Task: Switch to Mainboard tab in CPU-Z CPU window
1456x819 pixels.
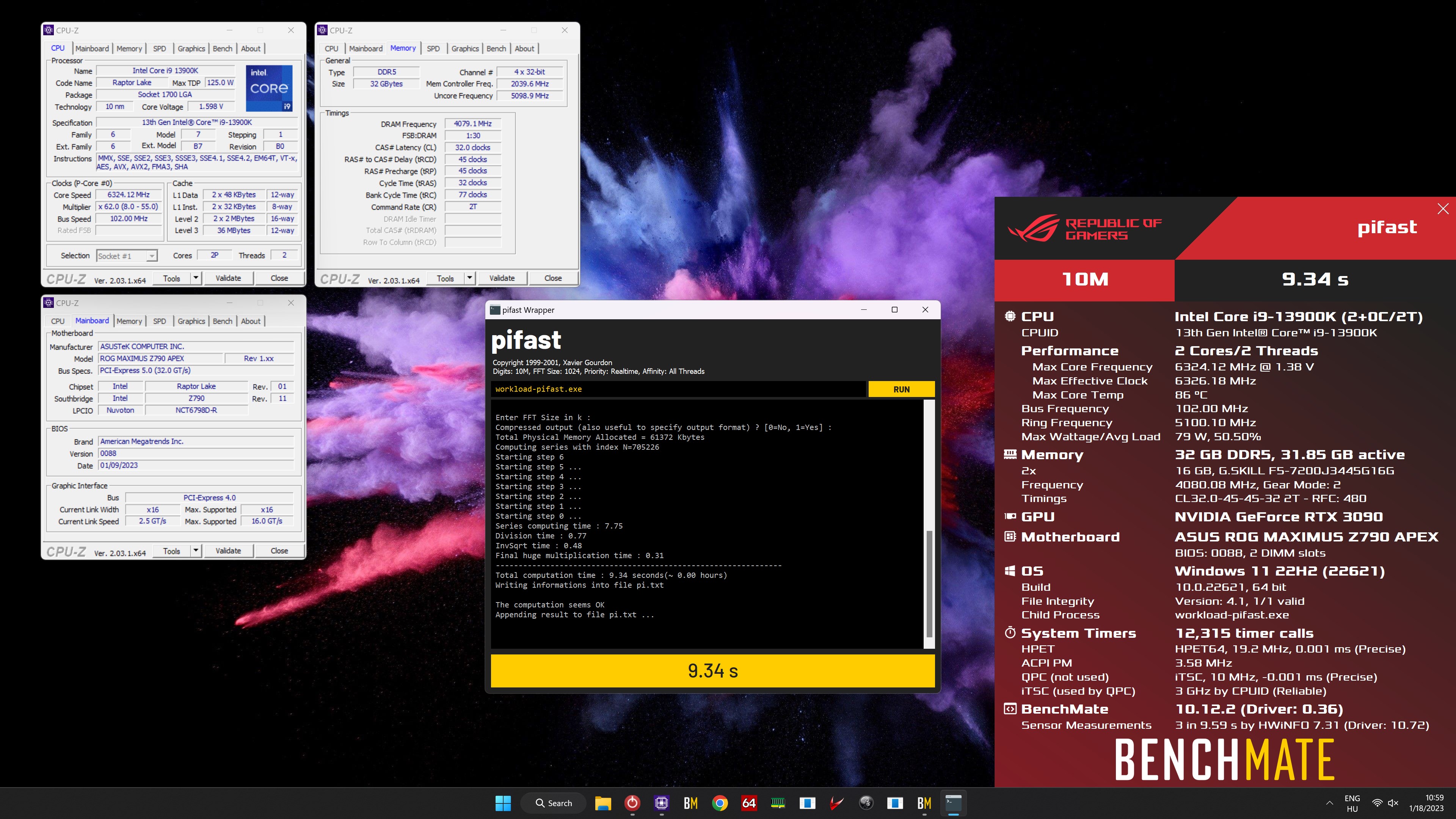Action: coord(92,49)
